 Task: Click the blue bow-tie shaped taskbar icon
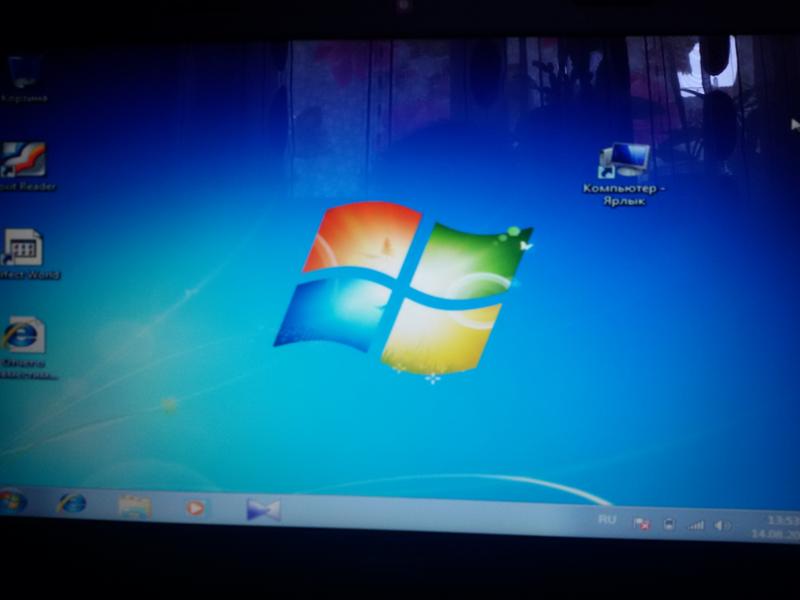click(x=263, y=509)
